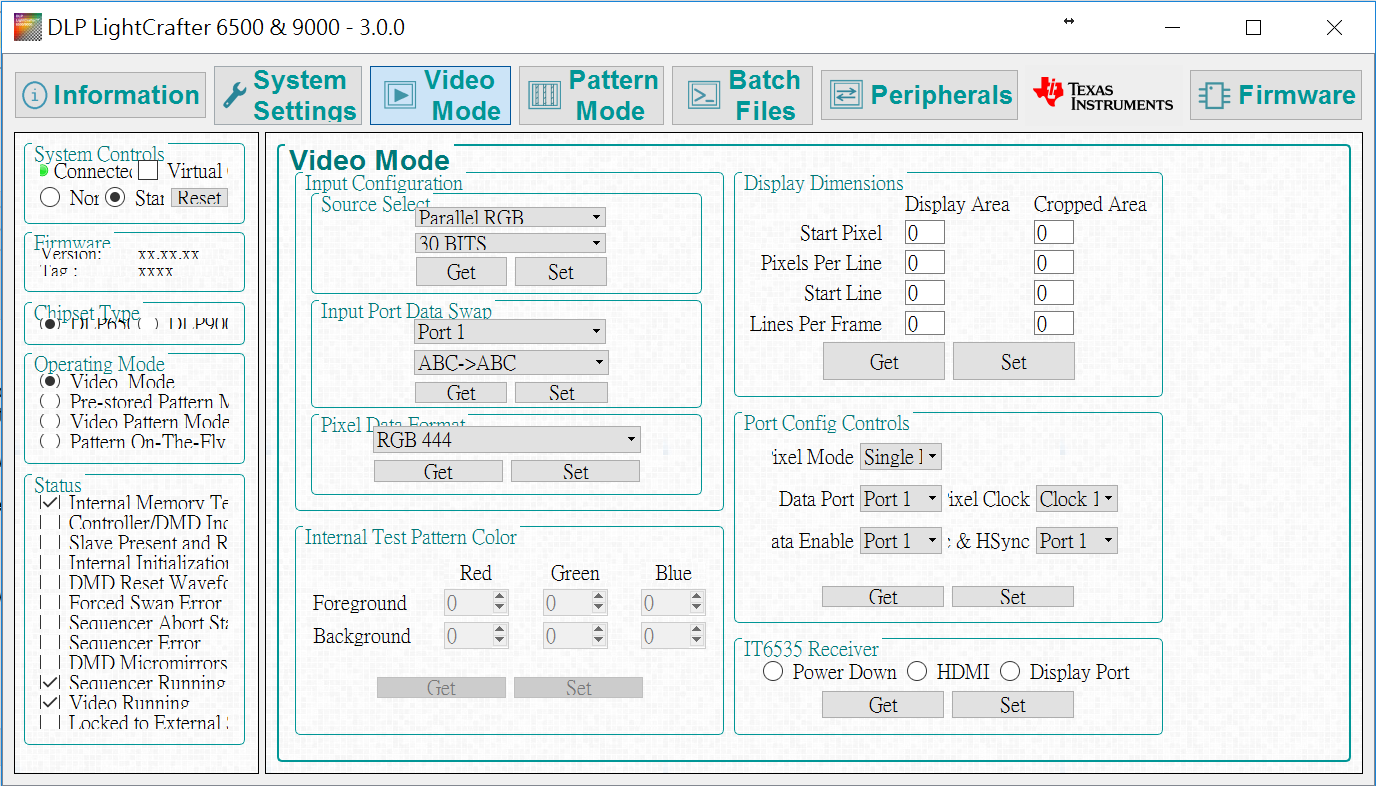1376x786 pixels.
Task: Click the Firmware chip icon
Action: [1215, 95]
